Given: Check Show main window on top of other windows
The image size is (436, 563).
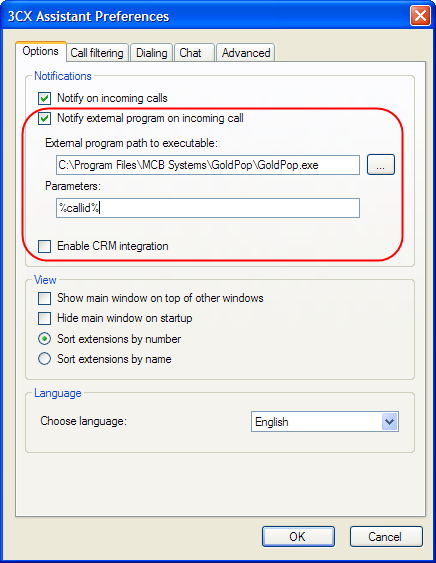Looking at the screenshot, I should pyautogui.click(x=45, y=298).
